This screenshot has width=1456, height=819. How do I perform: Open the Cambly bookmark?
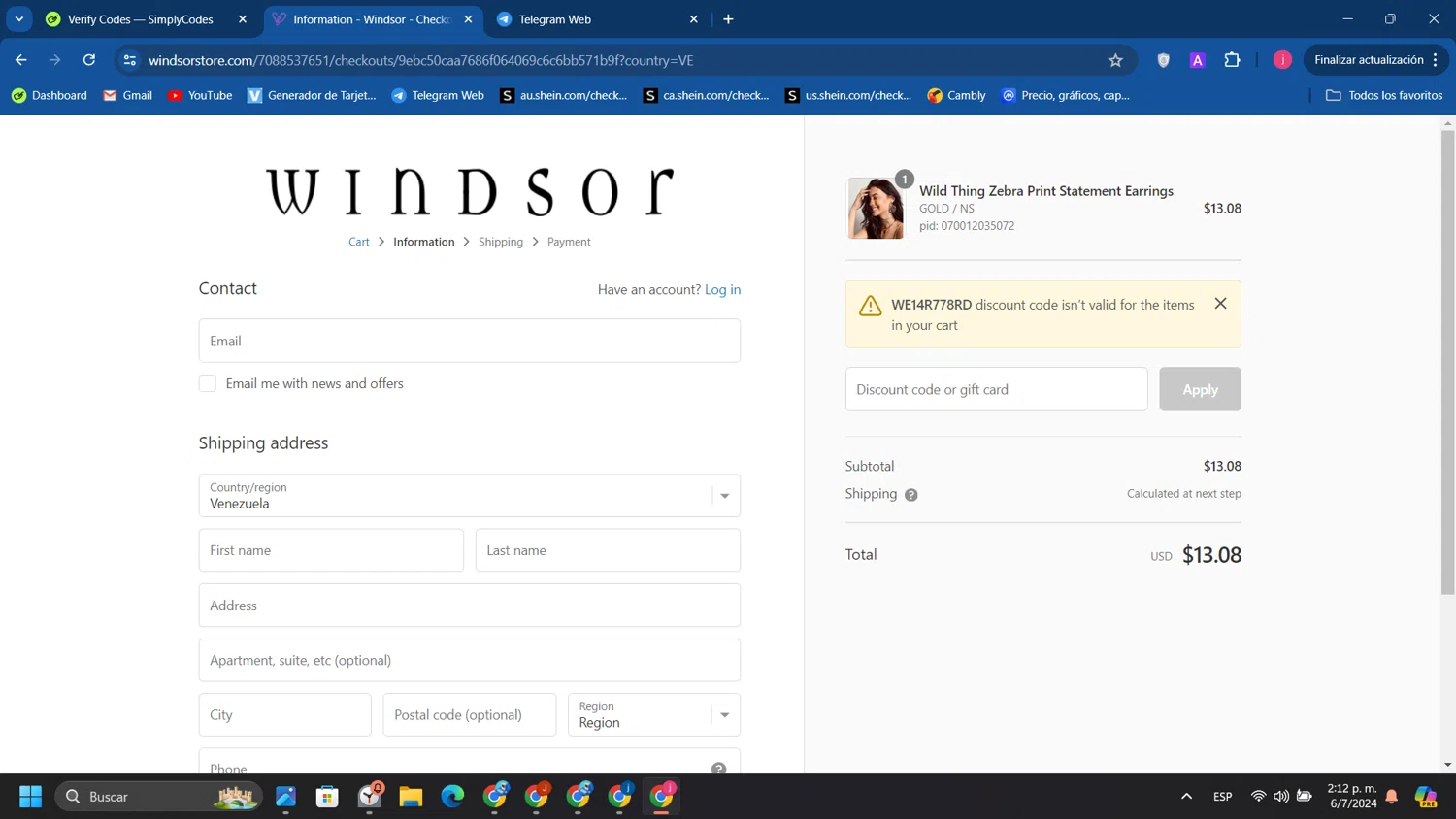click(956, 95)
